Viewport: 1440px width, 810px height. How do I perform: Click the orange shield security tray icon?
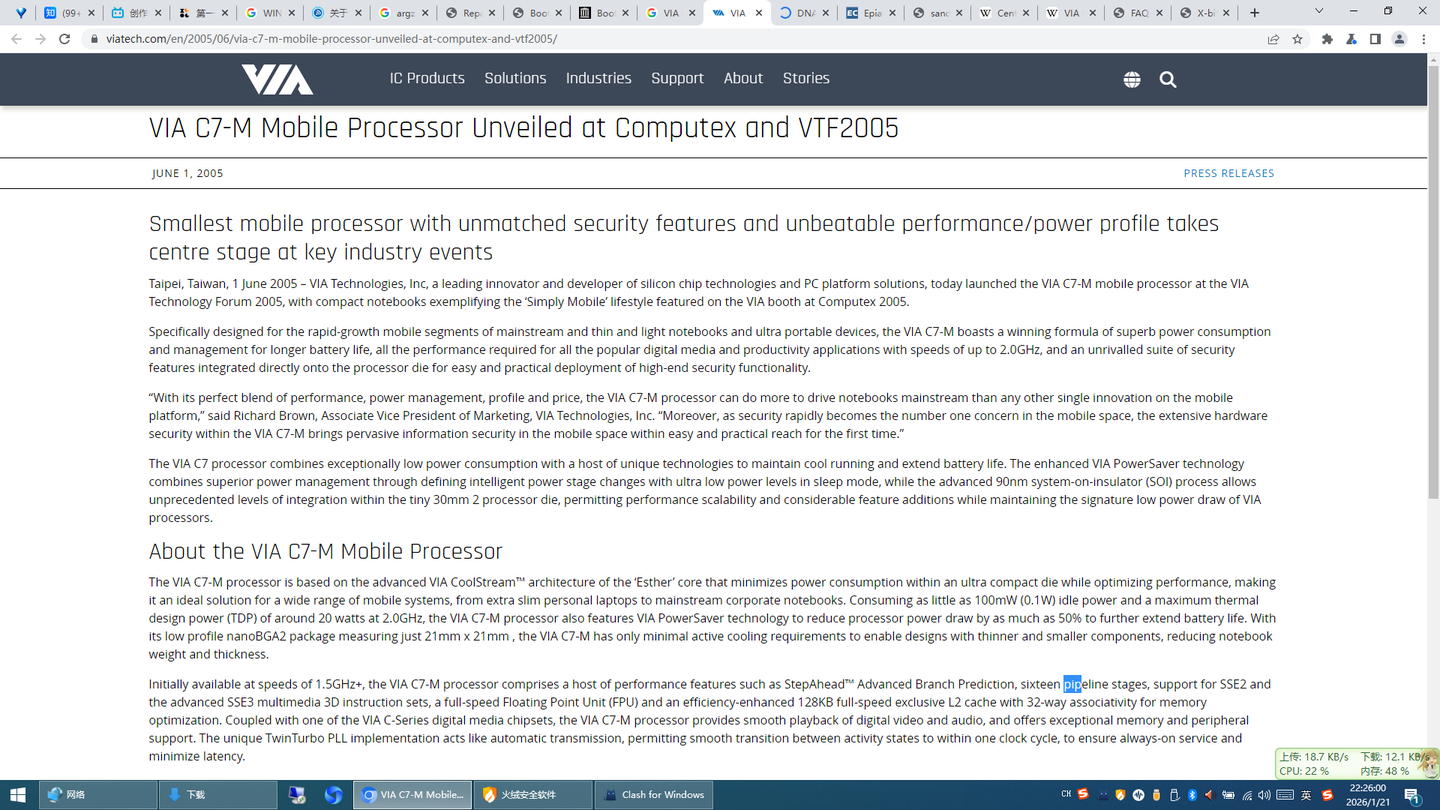tap(1120, 795)
